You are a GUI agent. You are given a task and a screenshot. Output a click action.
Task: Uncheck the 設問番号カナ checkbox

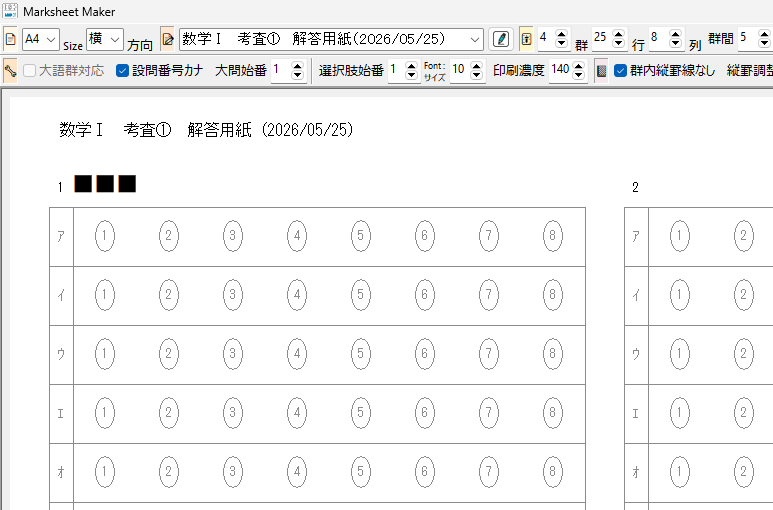point(123,71)
